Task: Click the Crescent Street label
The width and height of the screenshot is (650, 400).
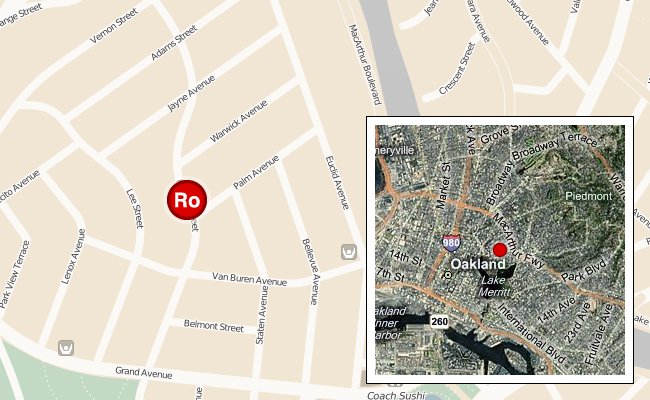Action: click(457, 68)
